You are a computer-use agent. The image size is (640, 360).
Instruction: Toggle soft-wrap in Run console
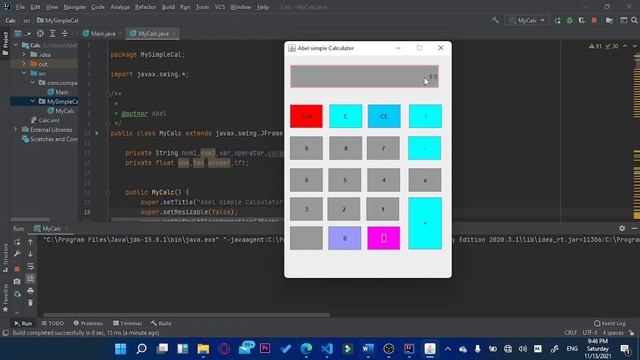(x=30, y=267)
